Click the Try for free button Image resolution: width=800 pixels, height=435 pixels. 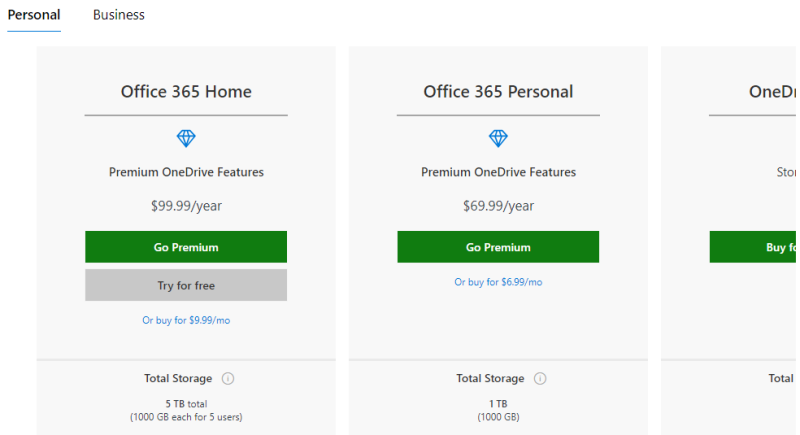tap(186, 285)
